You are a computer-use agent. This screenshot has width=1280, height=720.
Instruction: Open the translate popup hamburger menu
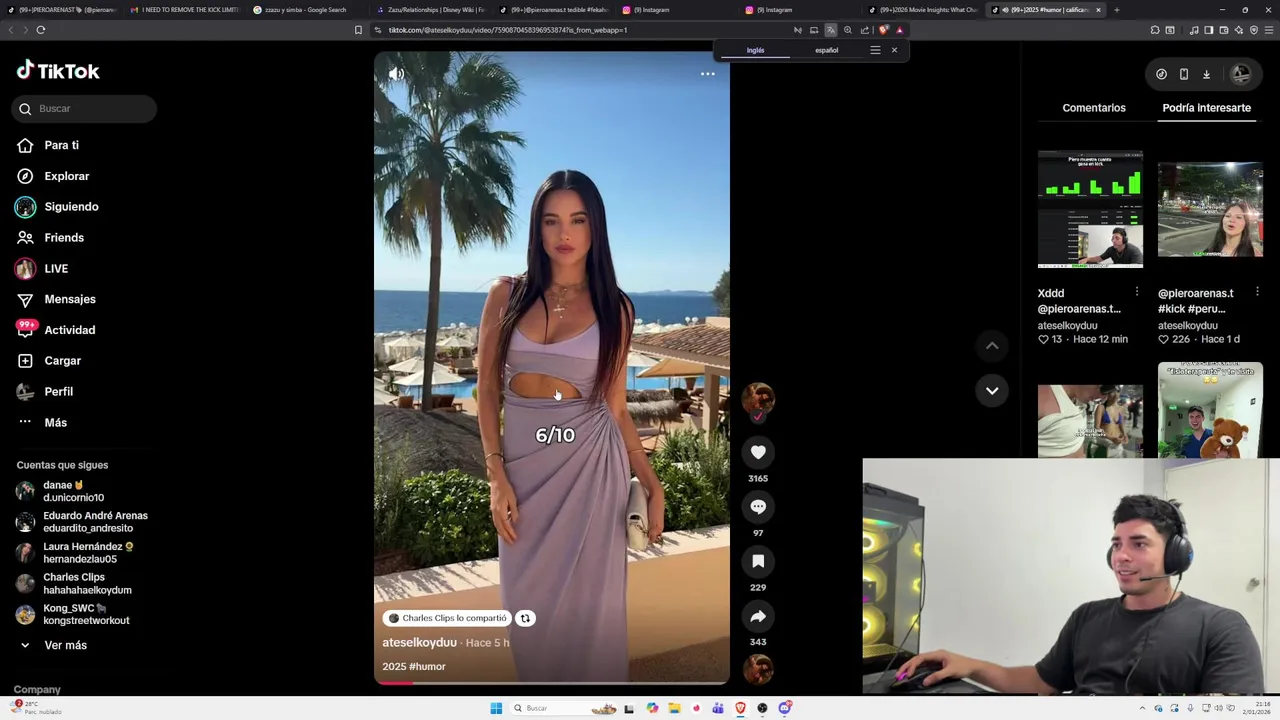coord(875,50)
